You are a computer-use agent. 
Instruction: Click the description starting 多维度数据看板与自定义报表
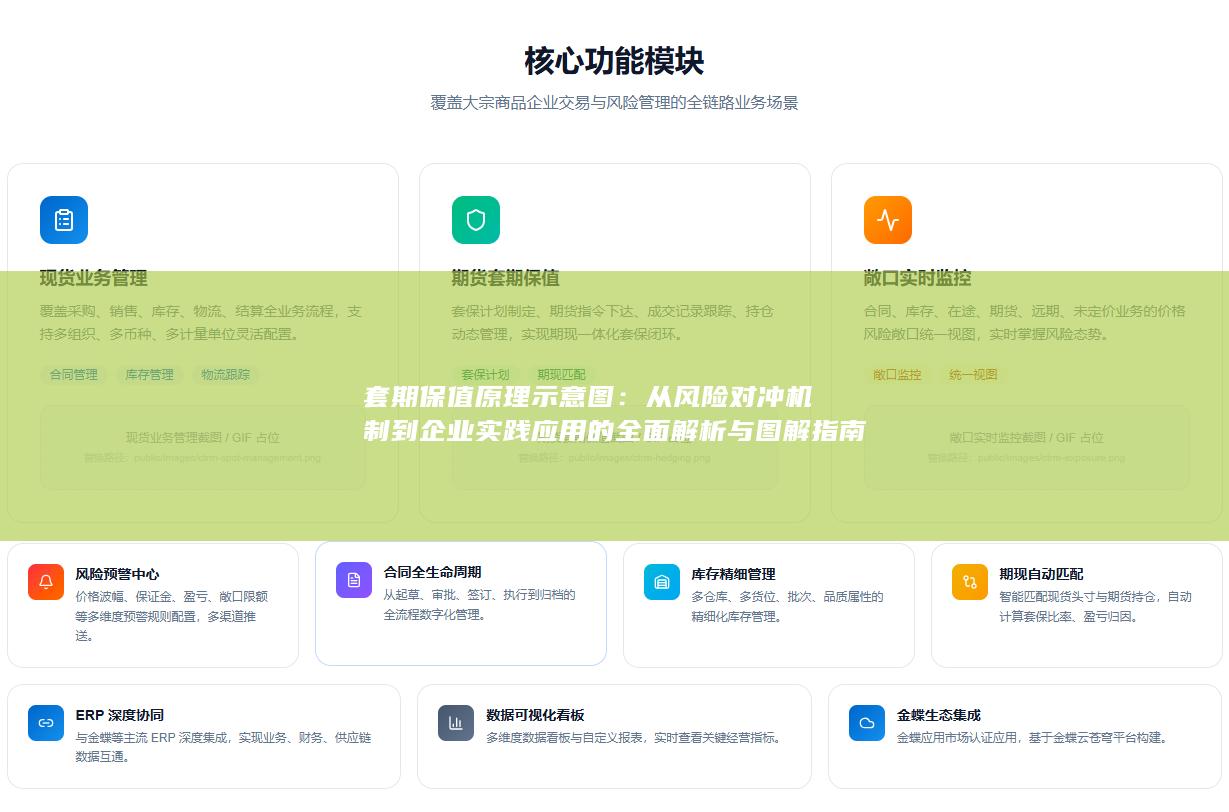click(635, 738)
